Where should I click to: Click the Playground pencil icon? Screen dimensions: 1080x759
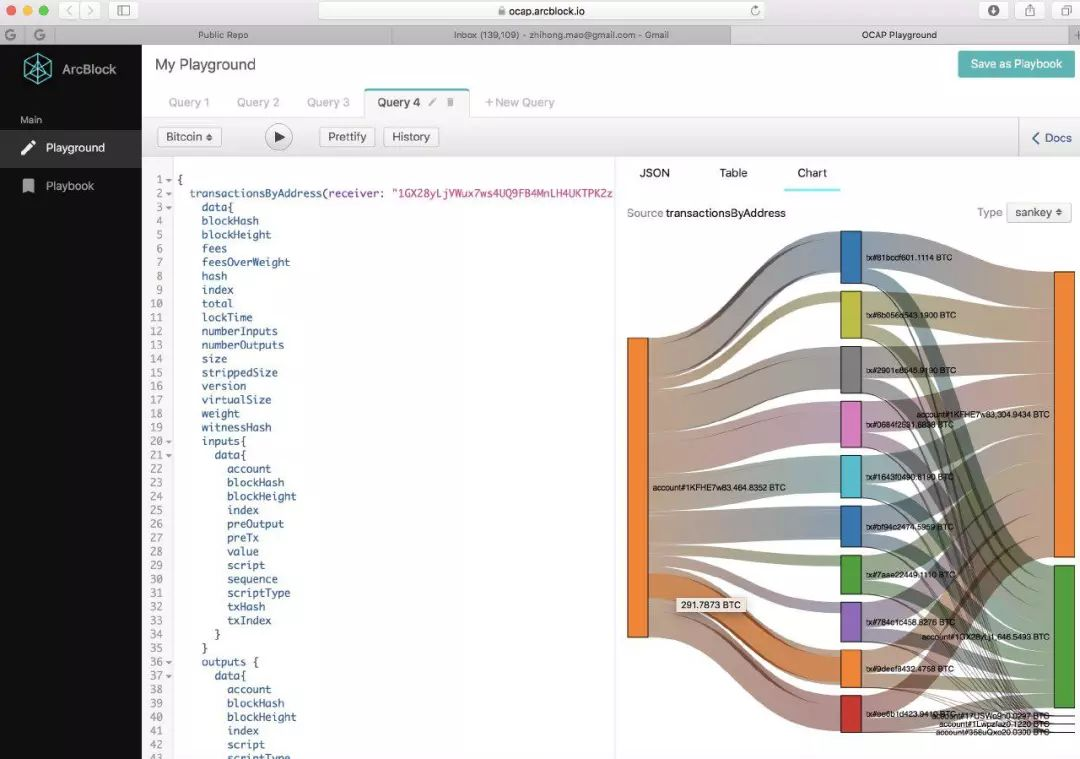click(28, 147)
